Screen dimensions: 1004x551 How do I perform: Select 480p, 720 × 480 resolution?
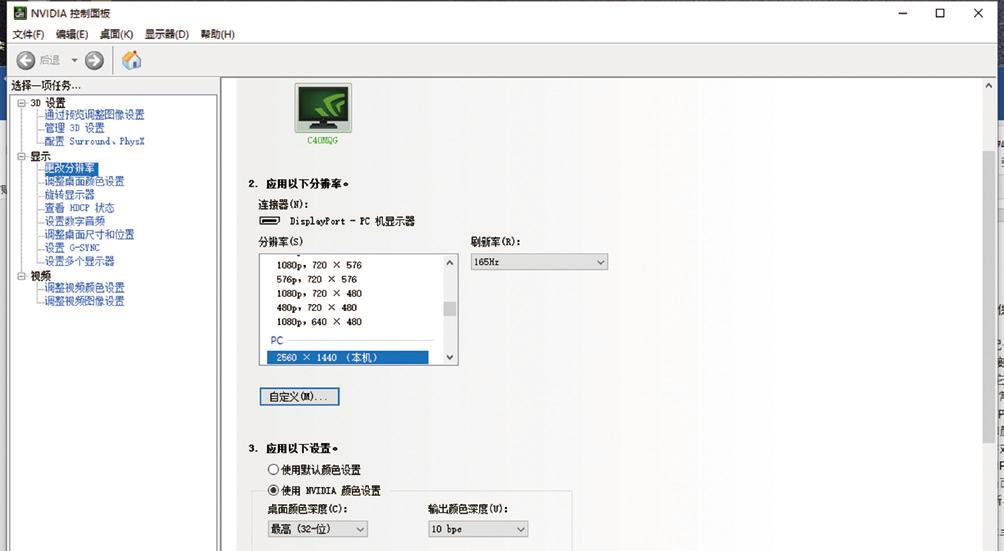pyautogui.click(x=316, y=307)
